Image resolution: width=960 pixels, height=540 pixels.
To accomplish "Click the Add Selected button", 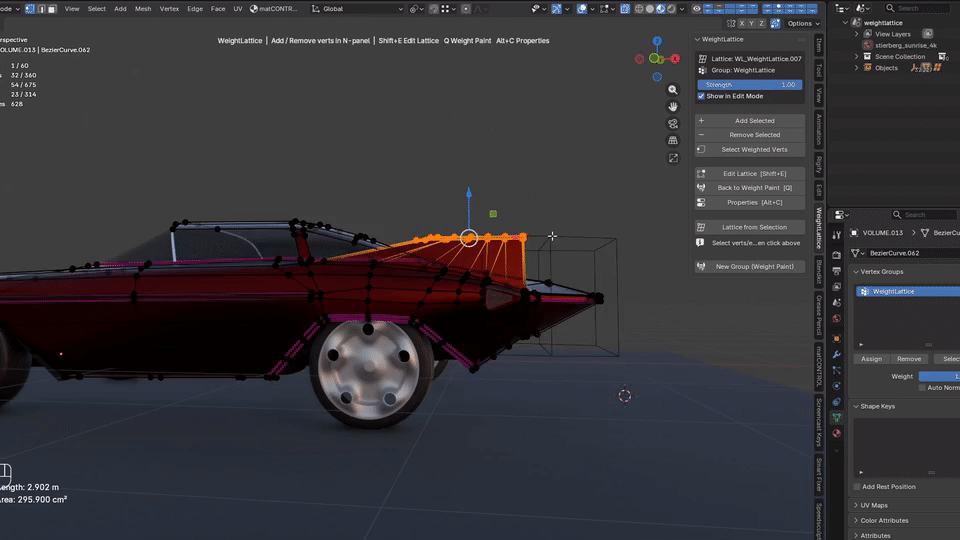I will click(x=750, y=121).
